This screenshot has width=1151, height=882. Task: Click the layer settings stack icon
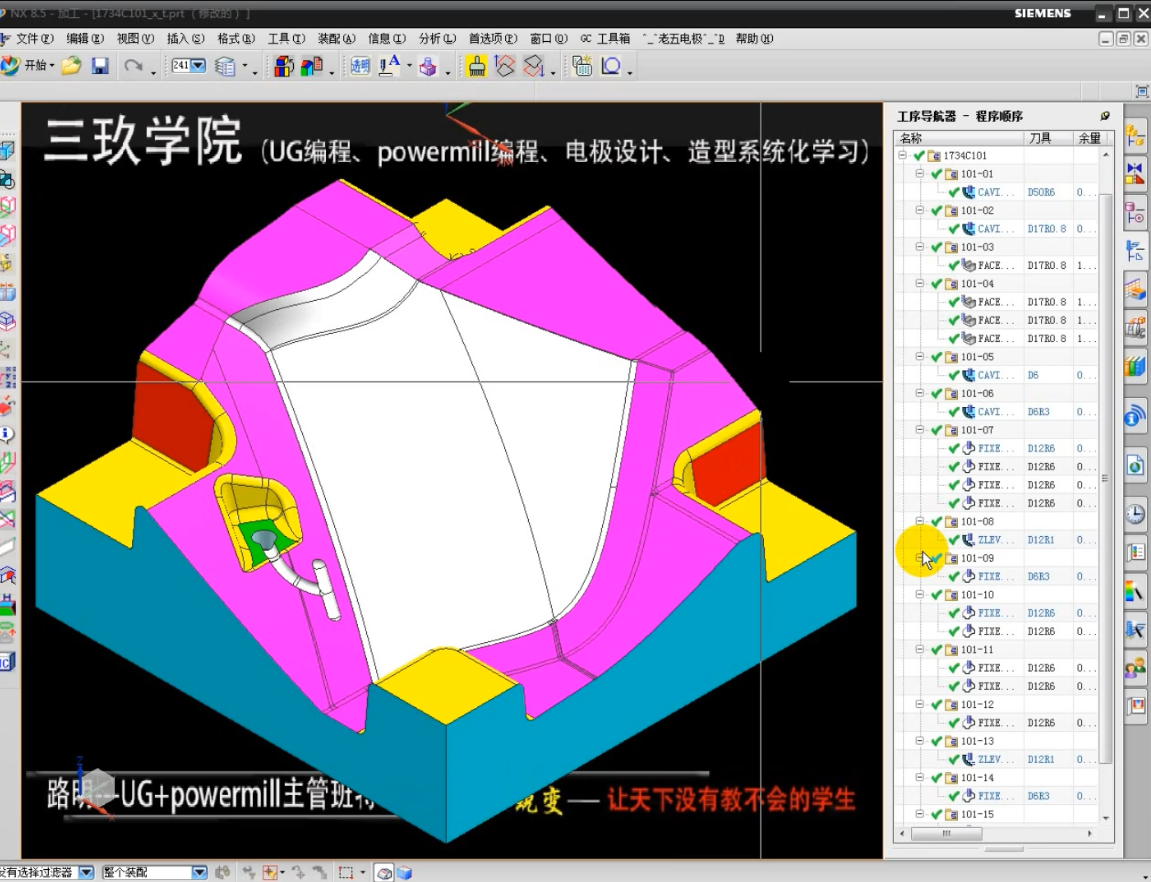[x=225, y=67]
